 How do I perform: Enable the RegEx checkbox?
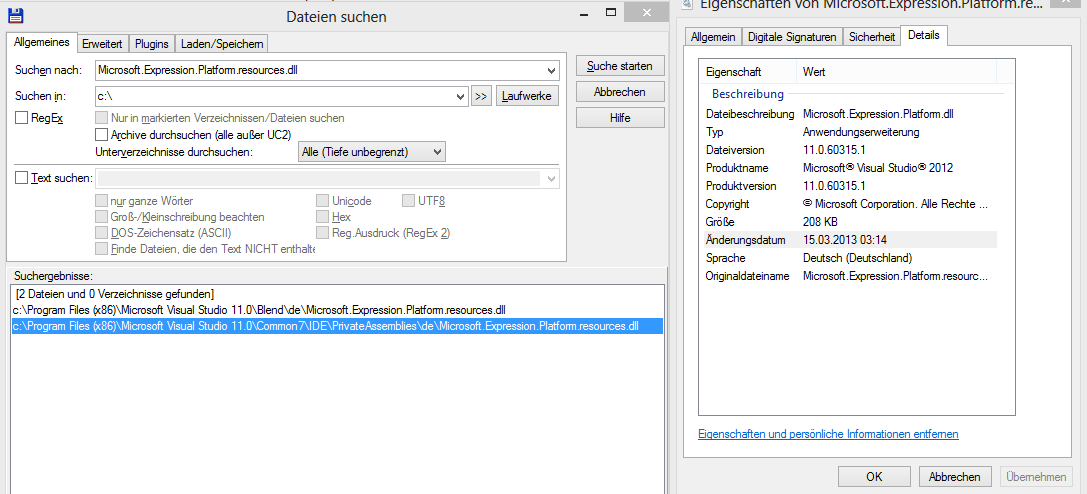[x=21, y=118]
